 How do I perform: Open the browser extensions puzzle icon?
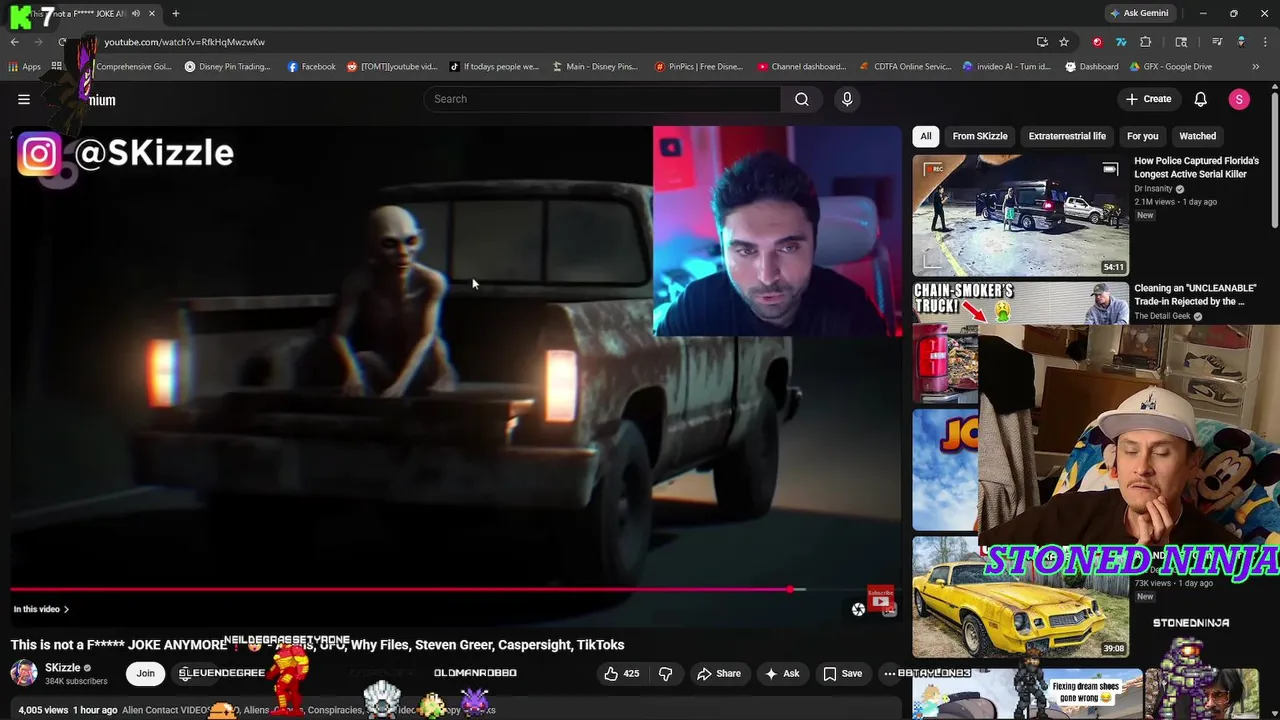click(x=1146, y=42)
